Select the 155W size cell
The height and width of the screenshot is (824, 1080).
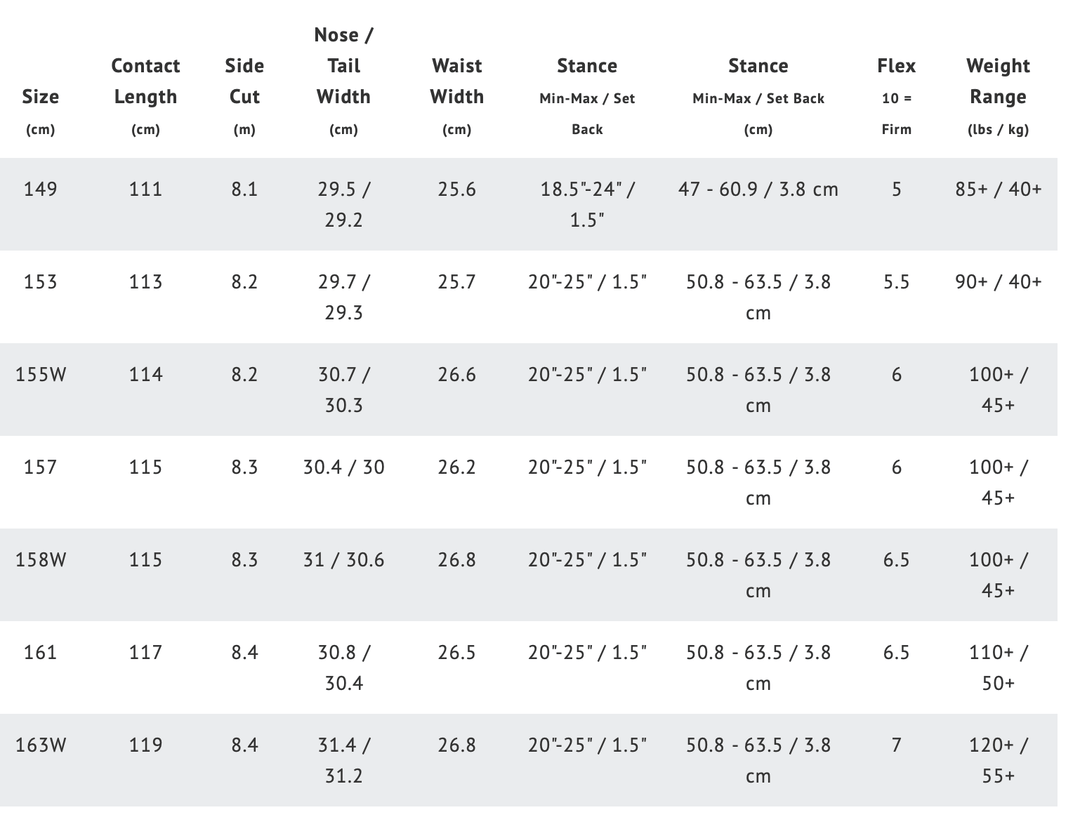tap(40, 374)
